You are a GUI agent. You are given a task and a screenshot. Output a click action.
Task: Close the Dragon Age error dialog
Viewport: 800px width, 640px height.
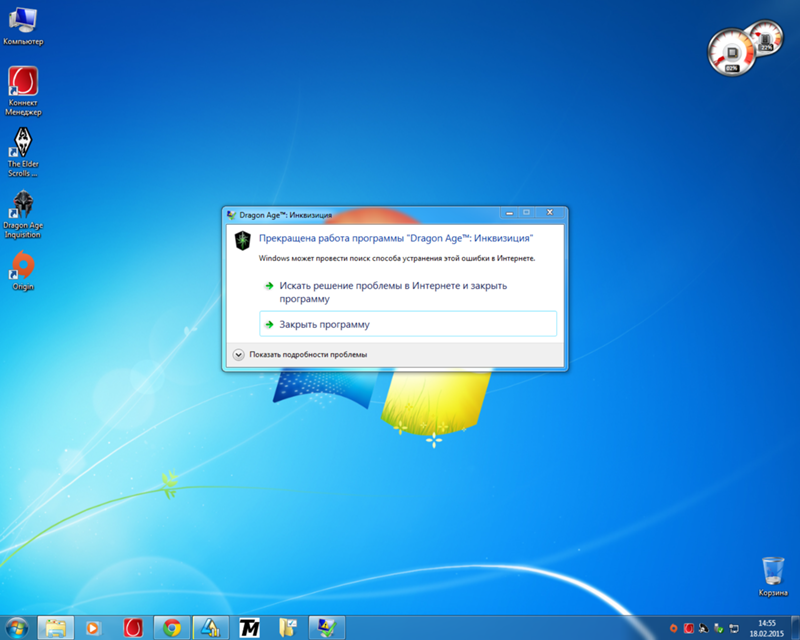(549, 212)
